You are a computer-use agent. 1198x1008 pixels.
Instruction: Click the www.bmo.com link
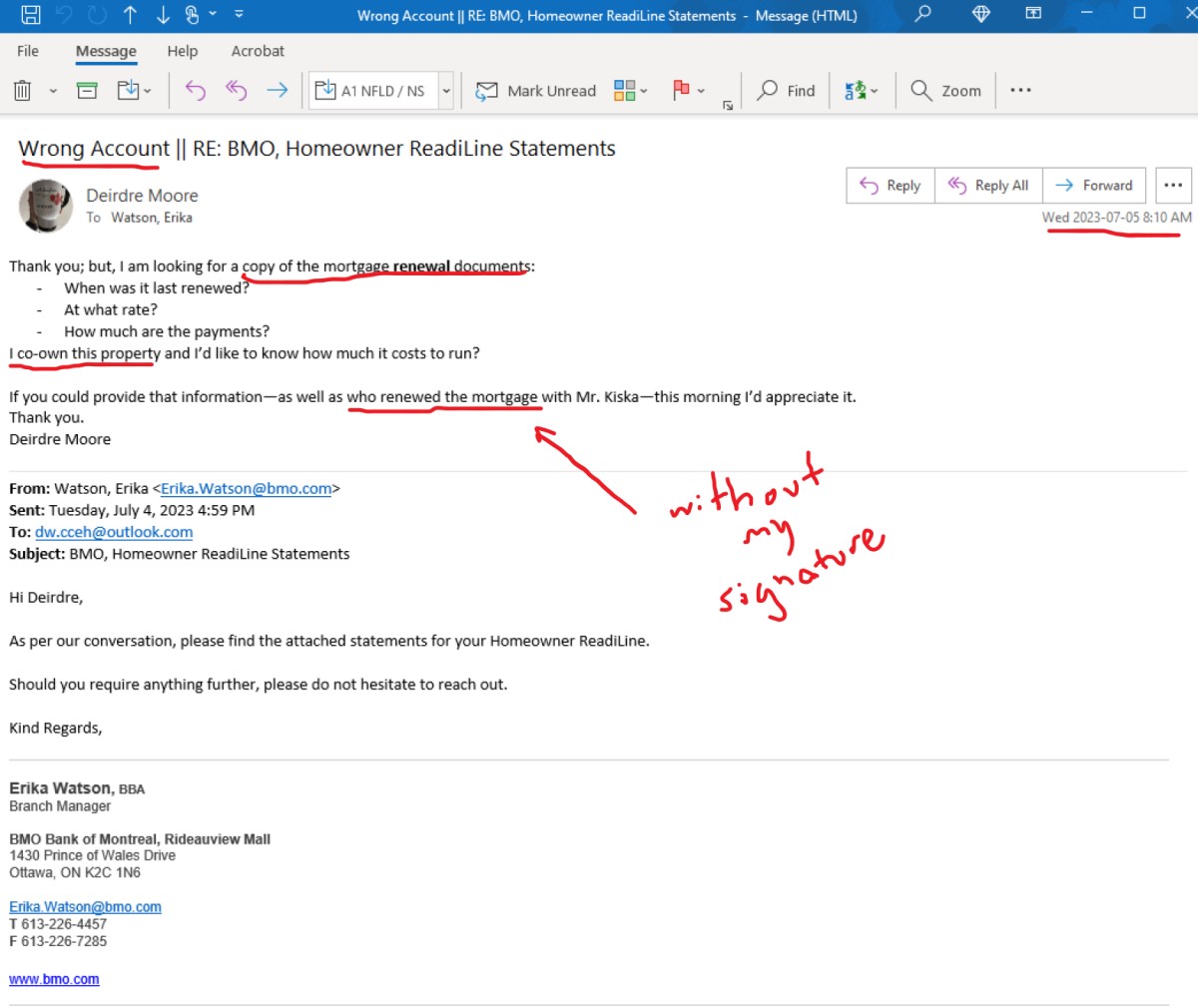pyautogui.click(x=54, y=980)
